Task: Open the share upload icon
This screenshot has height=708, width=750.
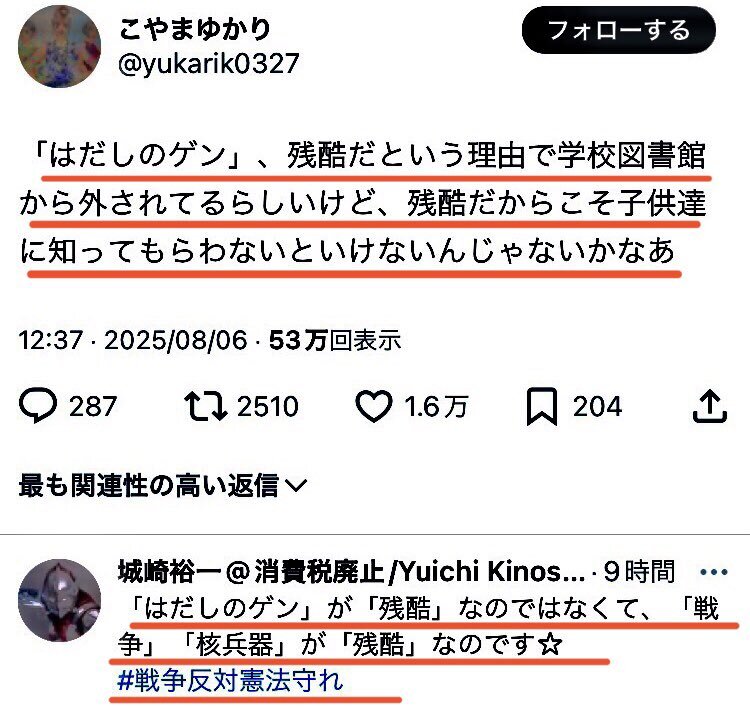Action: pyautogui.click(x=710, y=406)
